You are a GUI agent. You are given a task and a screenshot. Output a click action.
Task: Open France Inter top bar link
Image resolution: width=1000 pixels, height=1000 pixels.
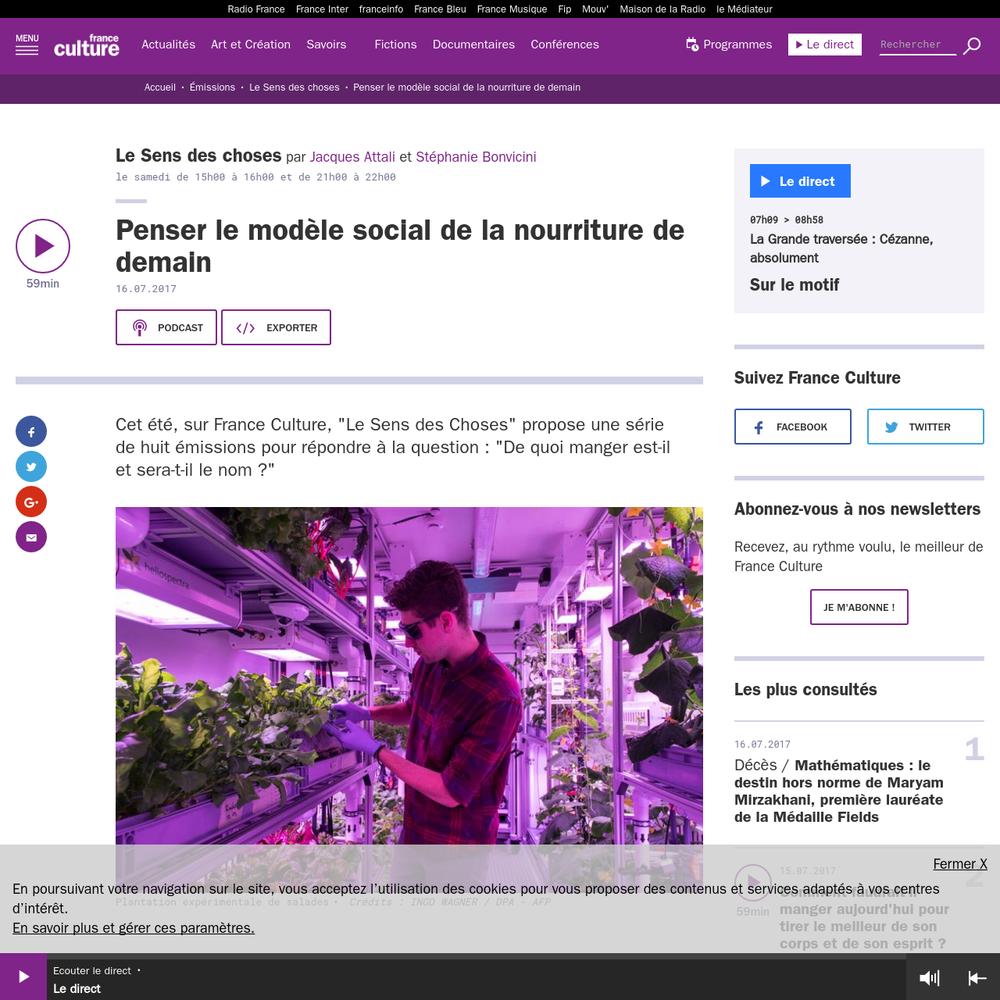click(x=322, y=9)
